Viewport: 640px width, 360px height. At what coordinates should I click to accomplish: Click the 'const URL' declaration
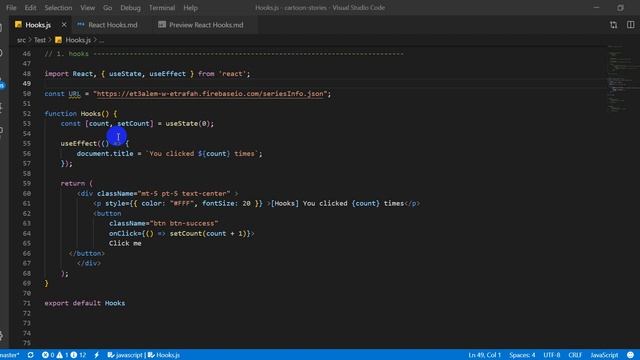pos(62,94)
